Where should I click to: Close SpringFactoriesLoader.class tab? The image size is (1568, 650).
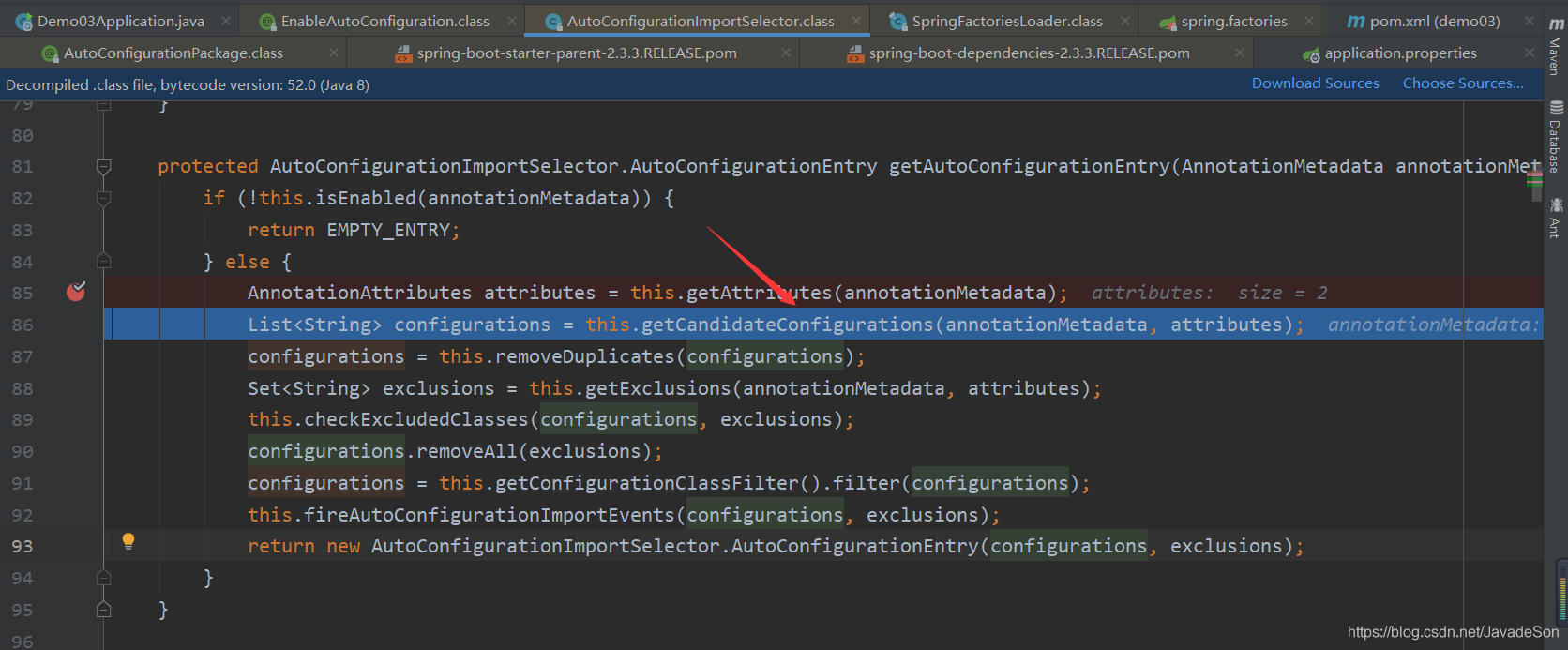click(1125, 21)
